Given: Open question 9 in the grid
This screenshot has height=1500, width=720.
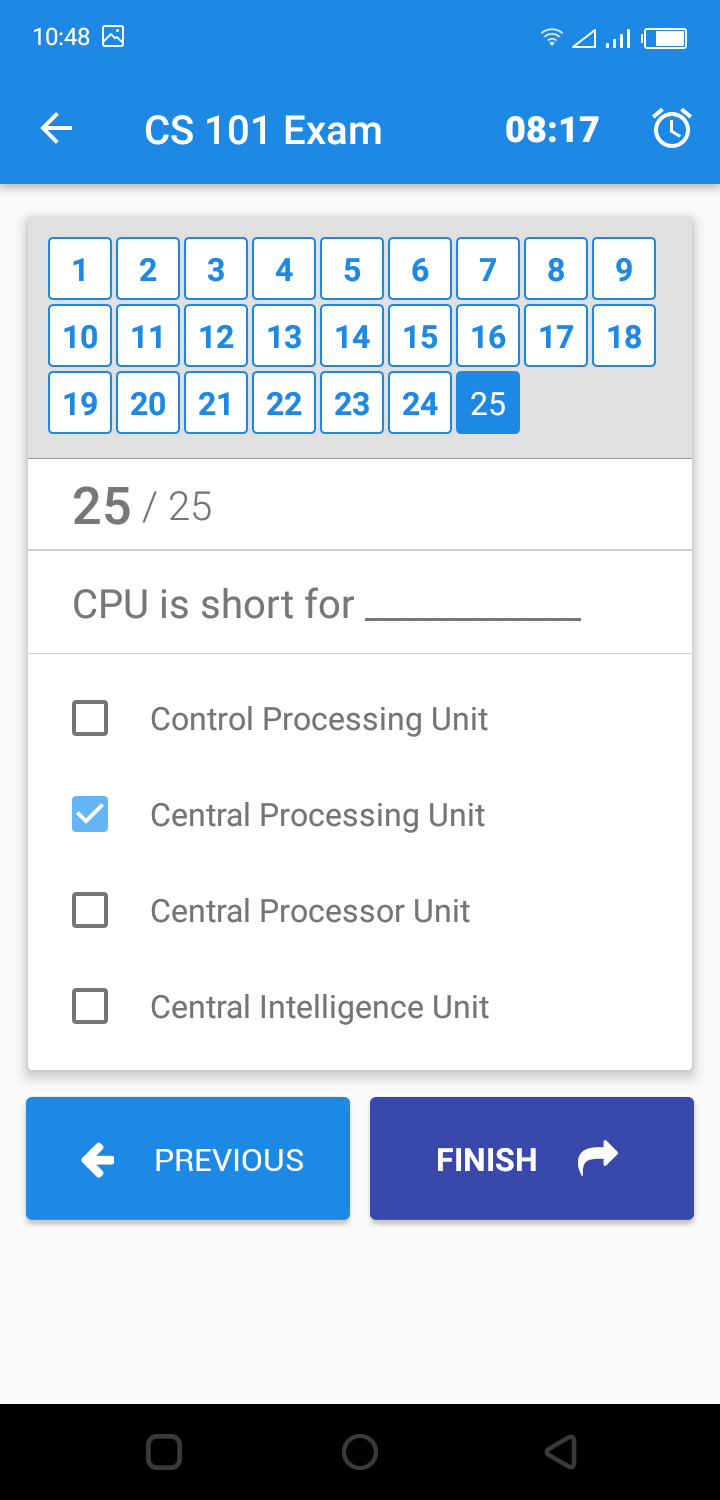Looking at the screenshot, I should coord(624,269).
